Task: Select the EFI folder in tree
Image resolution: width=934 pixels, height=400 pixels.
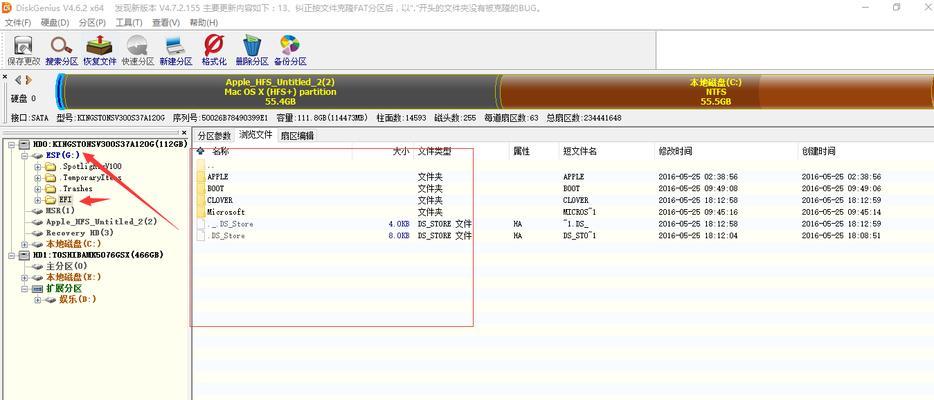Action: click(x=66, y=200)
